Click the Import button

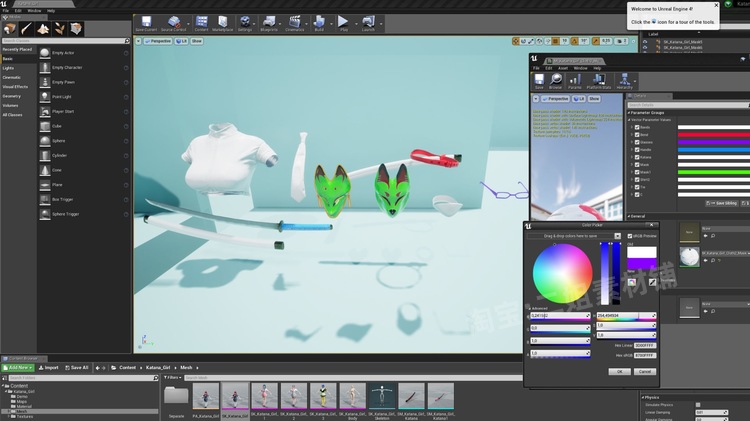tap(48, 367)
